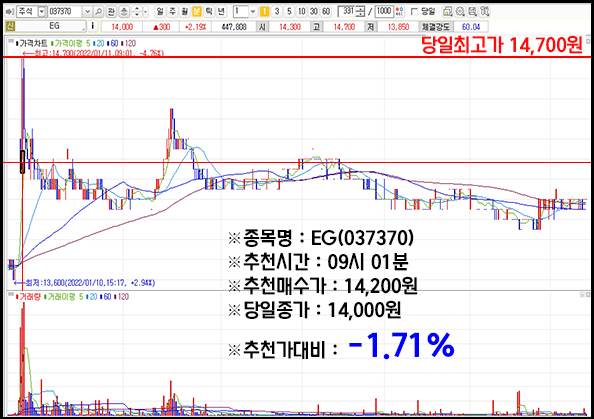Select the 10-minute interval button
Viewport: 594px width, 419px height.
click(x=302, y=12)
